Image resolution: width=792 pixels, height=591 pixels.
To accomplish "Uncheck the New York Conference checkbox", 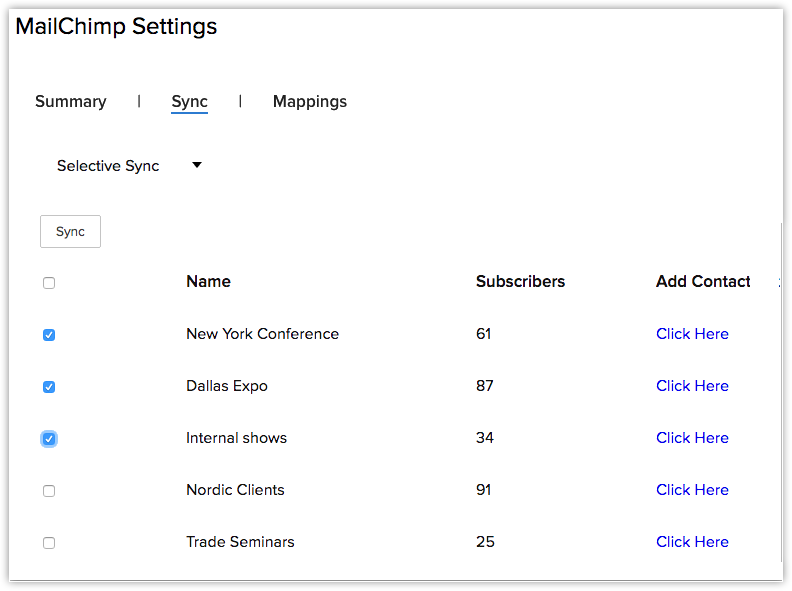I will [x=49, y=335].
